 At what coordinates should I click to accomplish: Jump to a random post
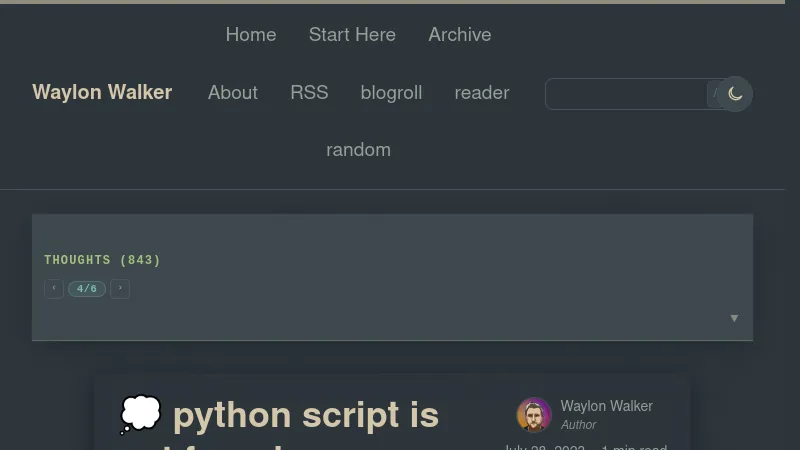[358, 149]
